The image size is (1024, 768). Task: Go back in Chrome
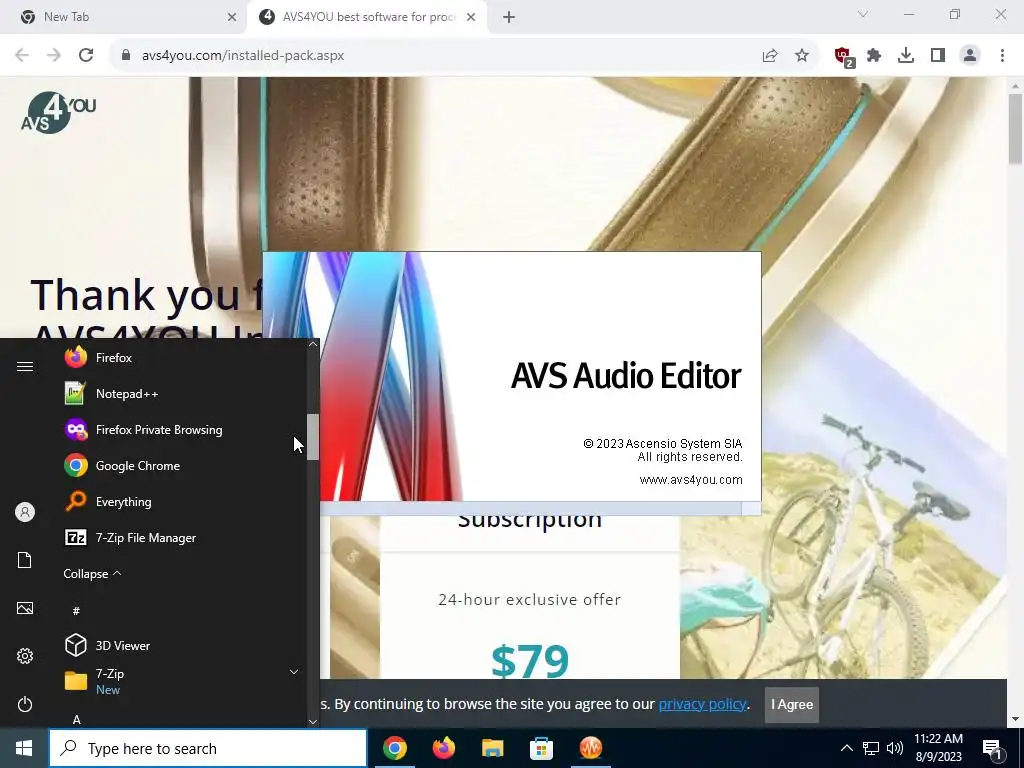[x=22, y=56]
